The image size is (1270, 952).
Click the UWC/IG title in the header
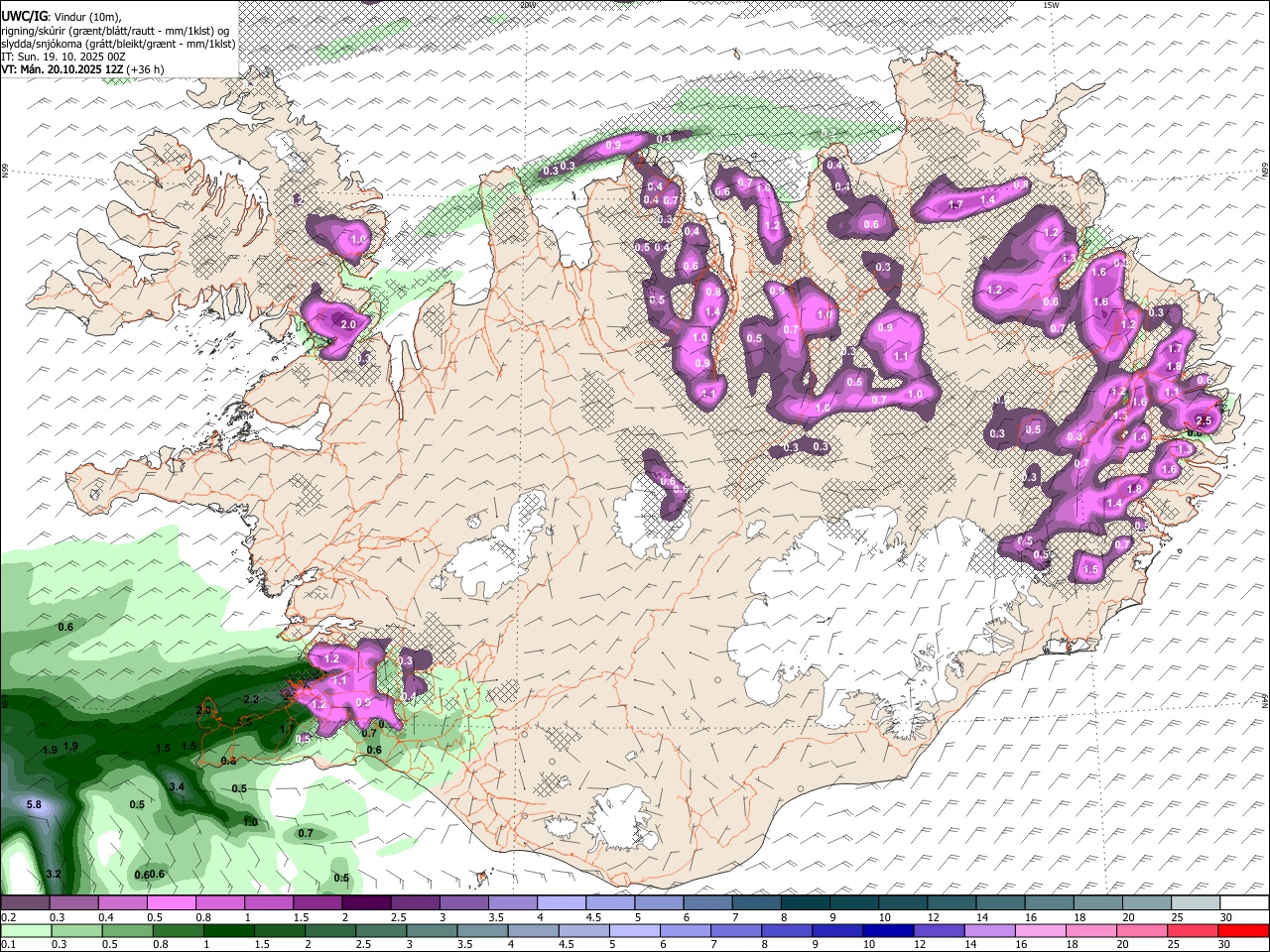point(24,17)
